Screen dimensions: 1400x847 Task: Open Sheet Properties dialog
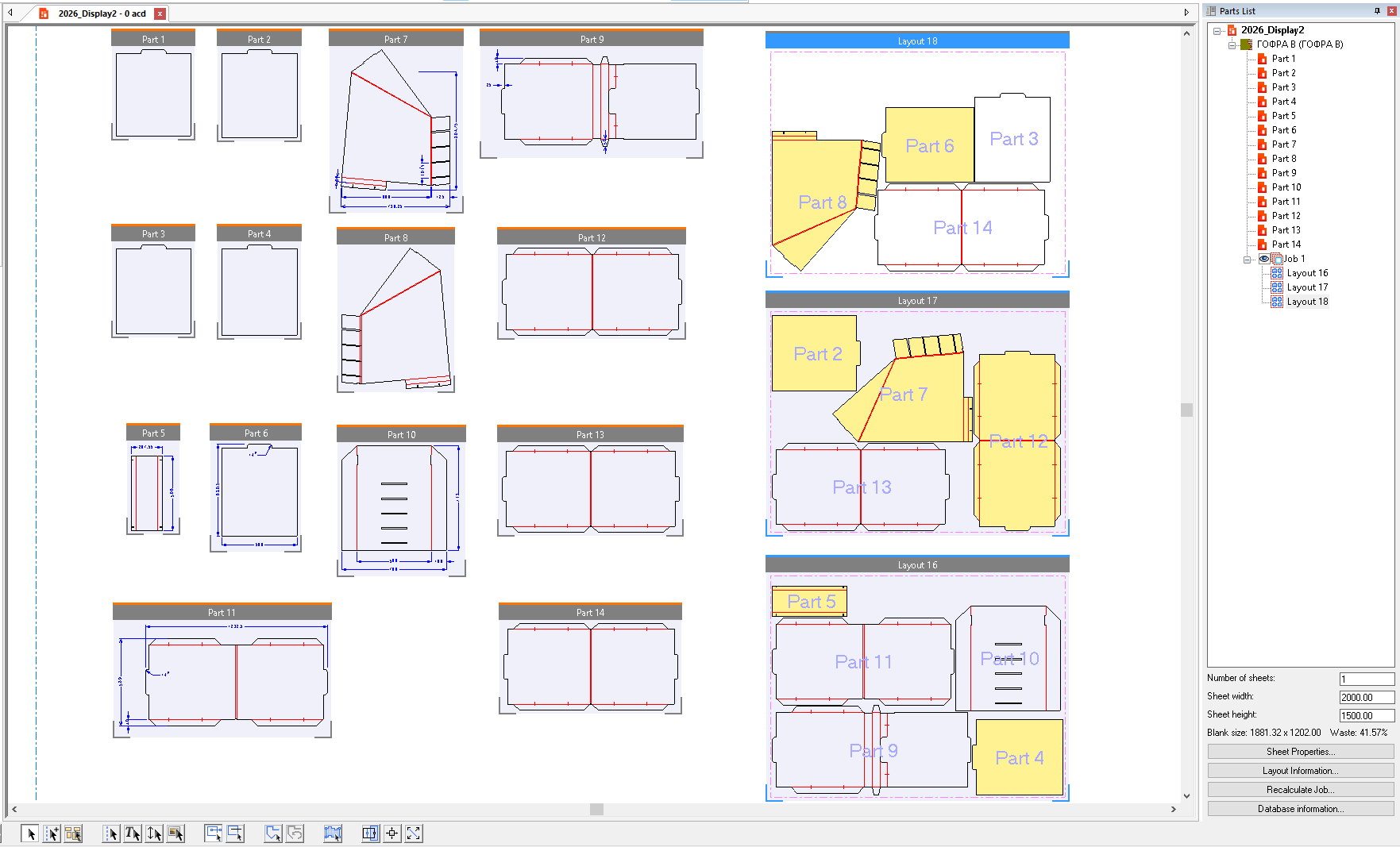[x=1300, y=752]
